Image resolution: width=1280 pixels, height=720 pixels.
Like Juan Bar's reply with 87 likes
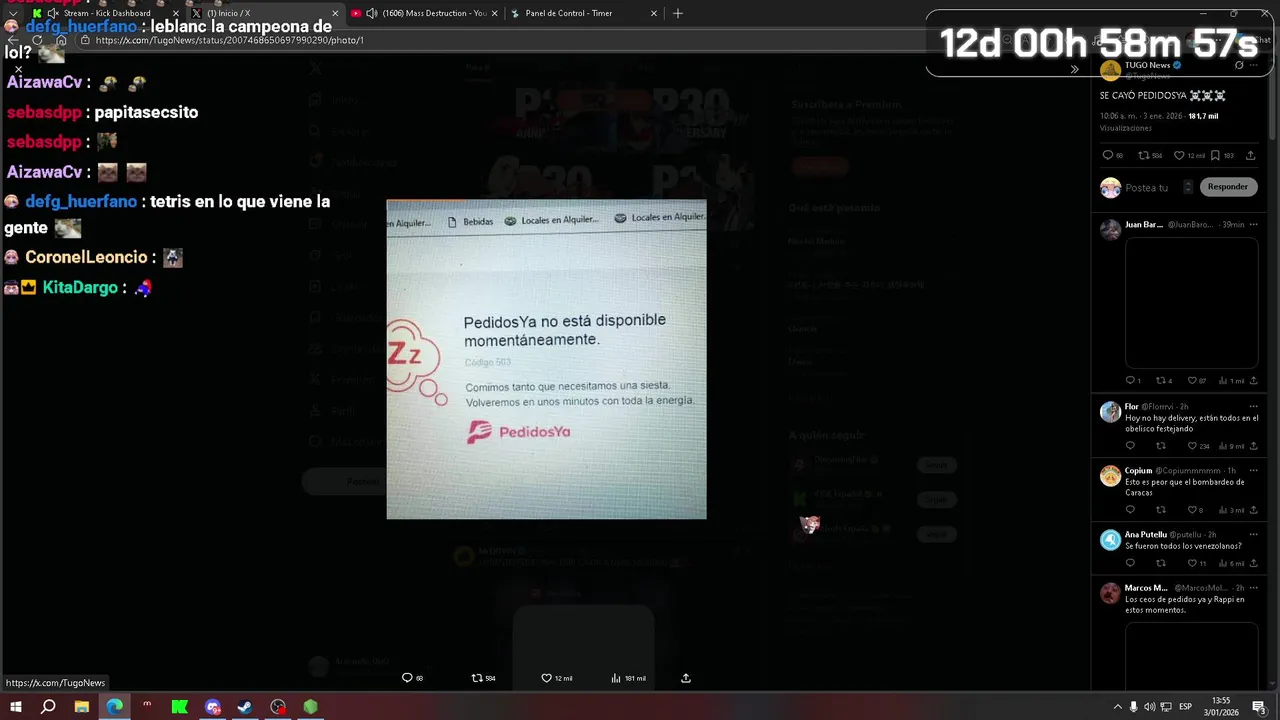1192,381
